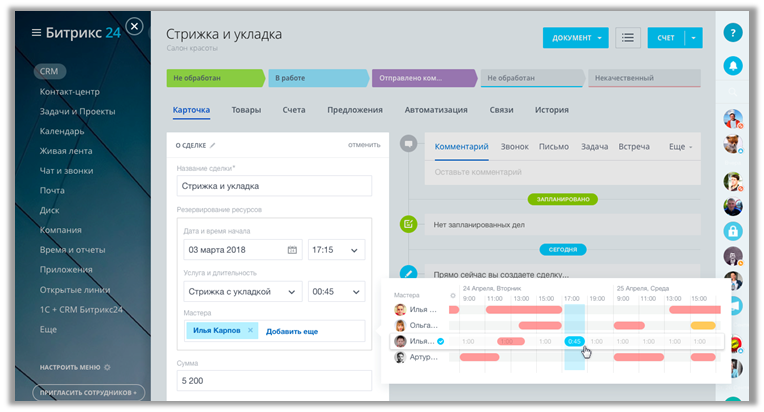
Task: Click the list view icon near Документ
Action: 628,37
